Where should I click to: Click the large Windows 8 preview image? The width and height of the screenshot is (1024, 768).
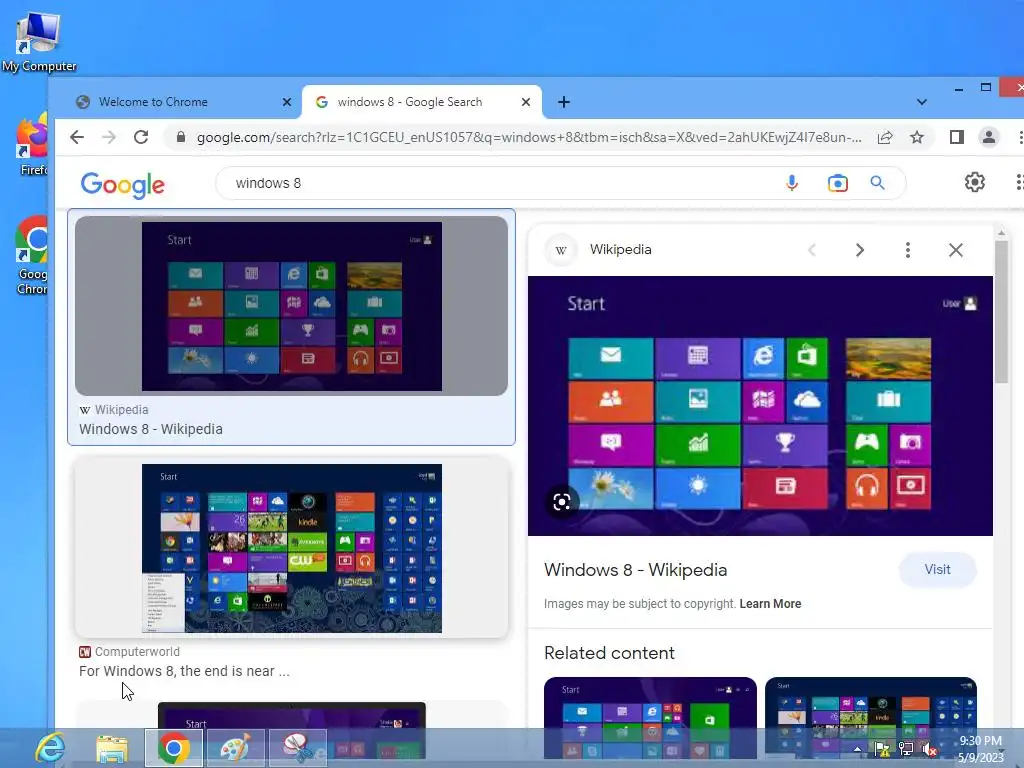click(x=760, y=406)
